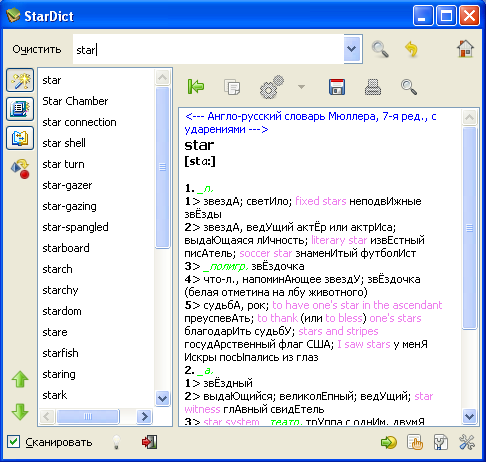Screen dimensions: 486x462
Task: Select 'star' in the word list
Action: tap(52, 80)
